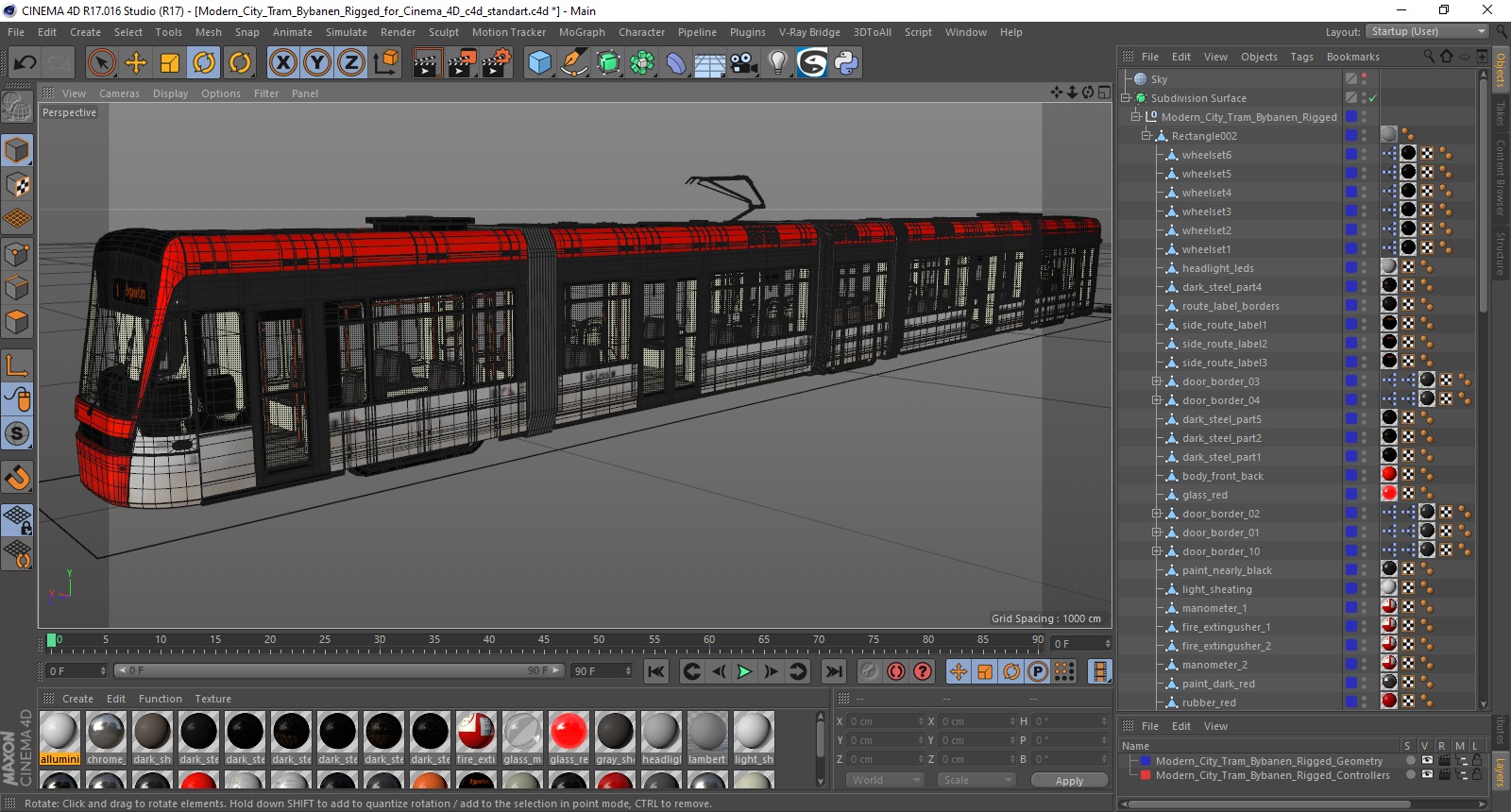Click the Undo arrow icon
The height and width of the screenshot is (812, 1511).
click(x=25, y=63)
